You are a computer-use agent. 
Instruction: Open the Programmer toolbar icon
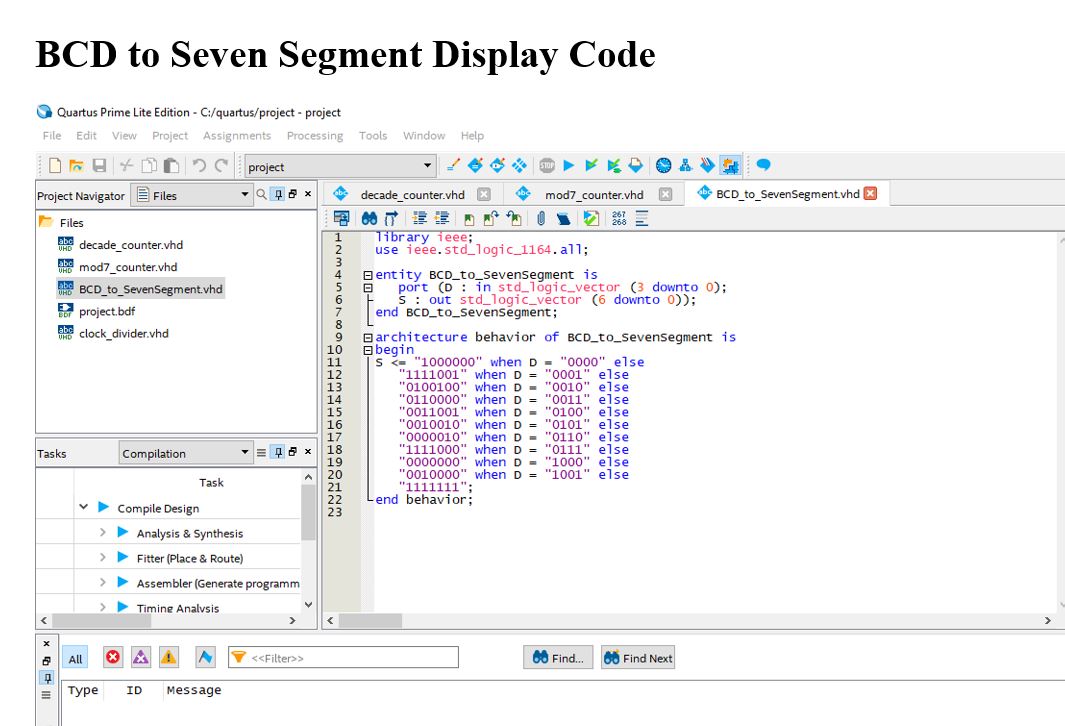[x=707, y=165]
